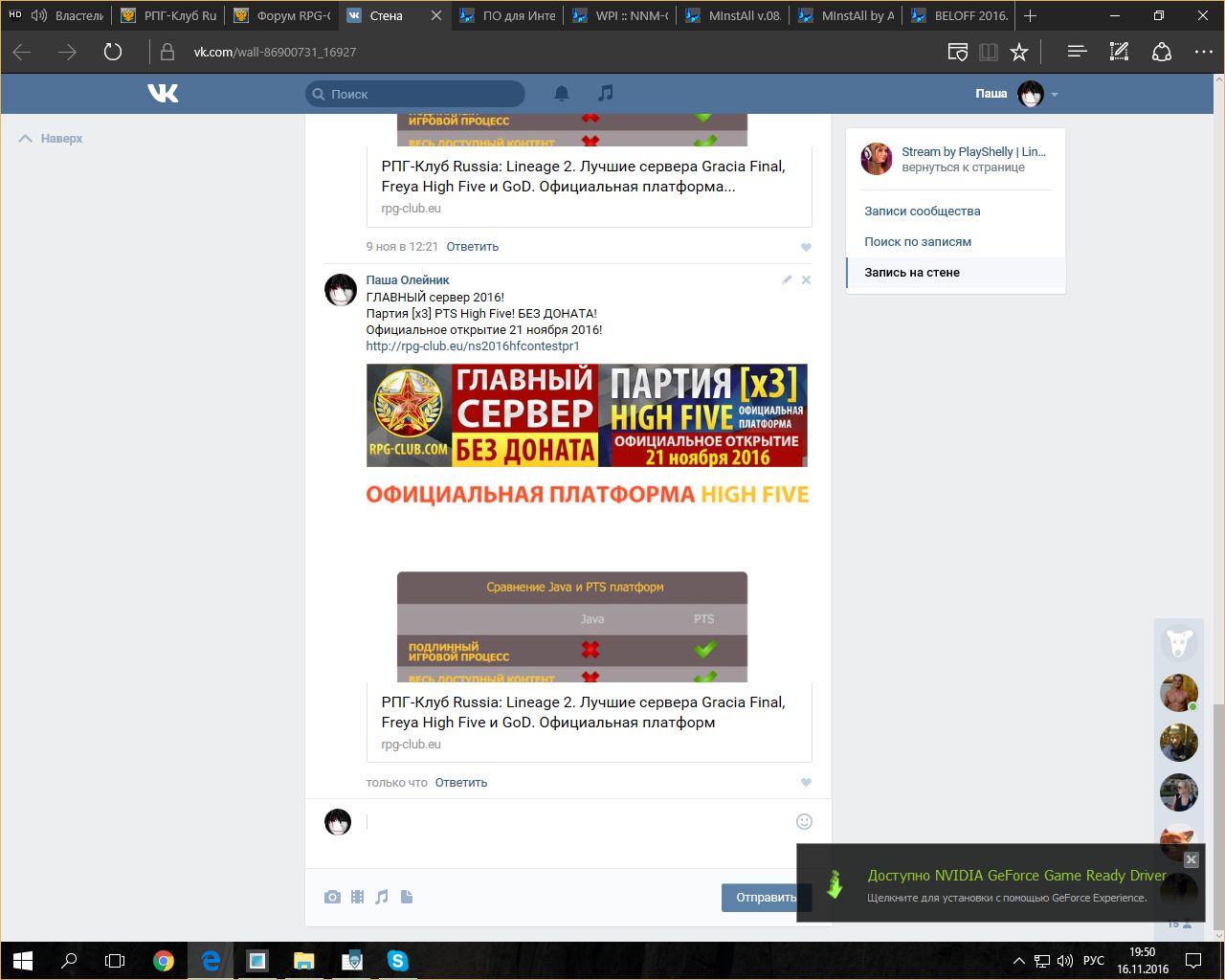Open the rpg-club.eu/ns2016hfcontestpr1 link

point(472,346)
